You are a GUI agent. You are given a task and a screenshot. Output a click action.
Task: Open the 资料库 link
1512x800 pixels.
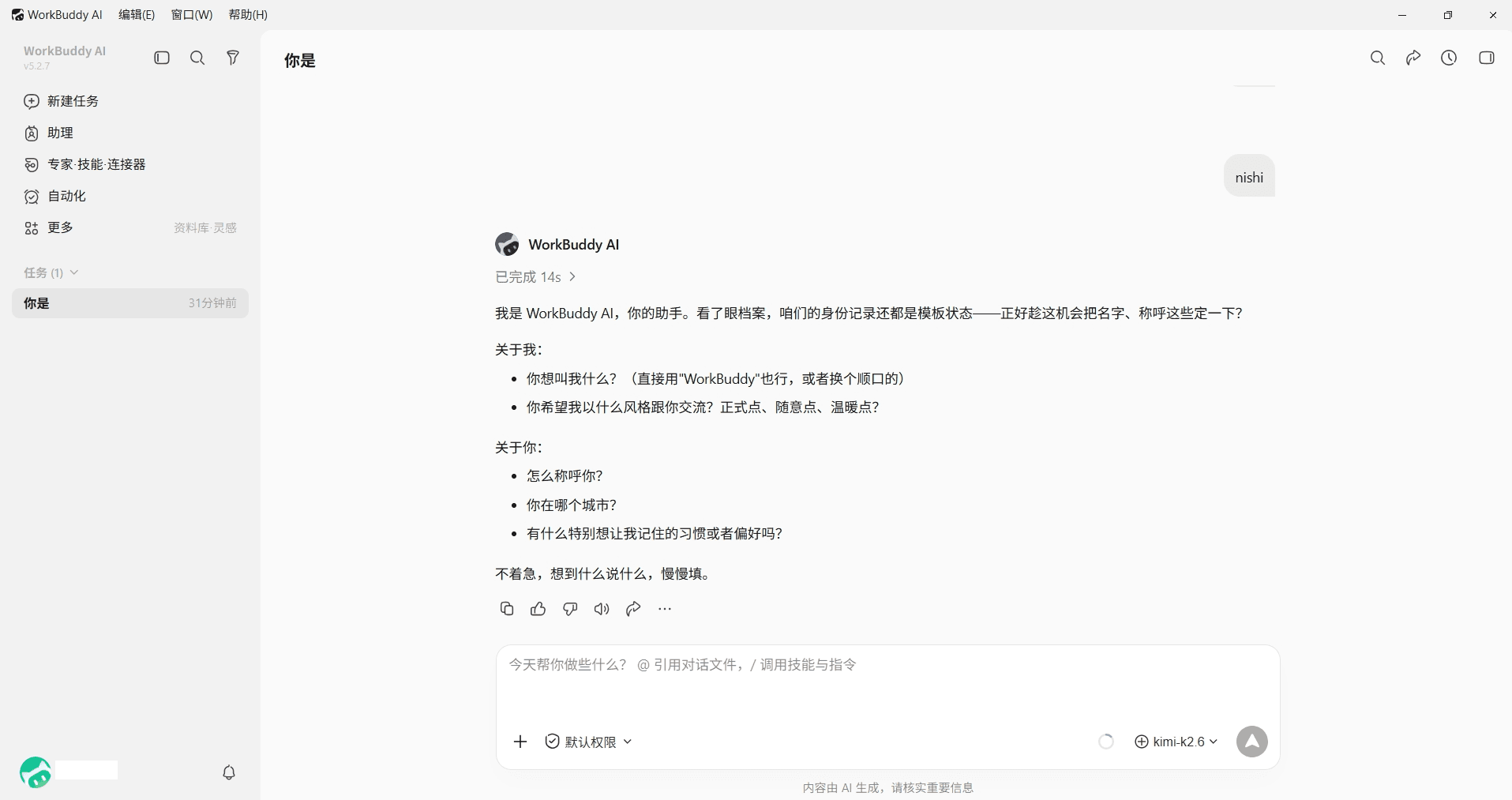[191, 227]
